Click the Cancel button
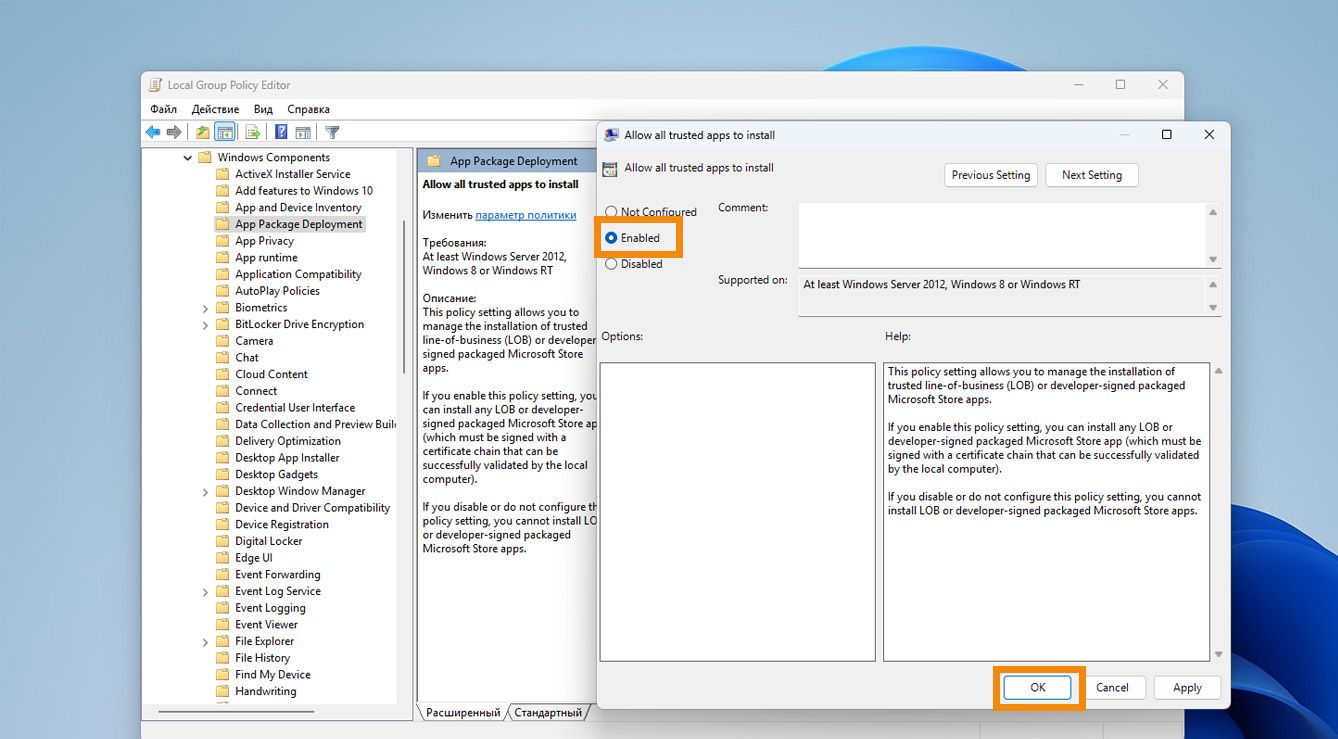1338x739 pixels. click(1112, 687)
